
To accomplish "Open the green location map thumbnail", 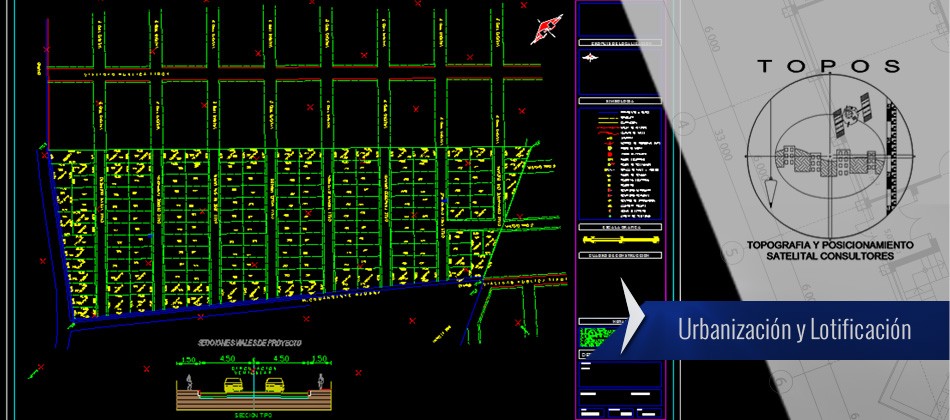I will 598,338.
